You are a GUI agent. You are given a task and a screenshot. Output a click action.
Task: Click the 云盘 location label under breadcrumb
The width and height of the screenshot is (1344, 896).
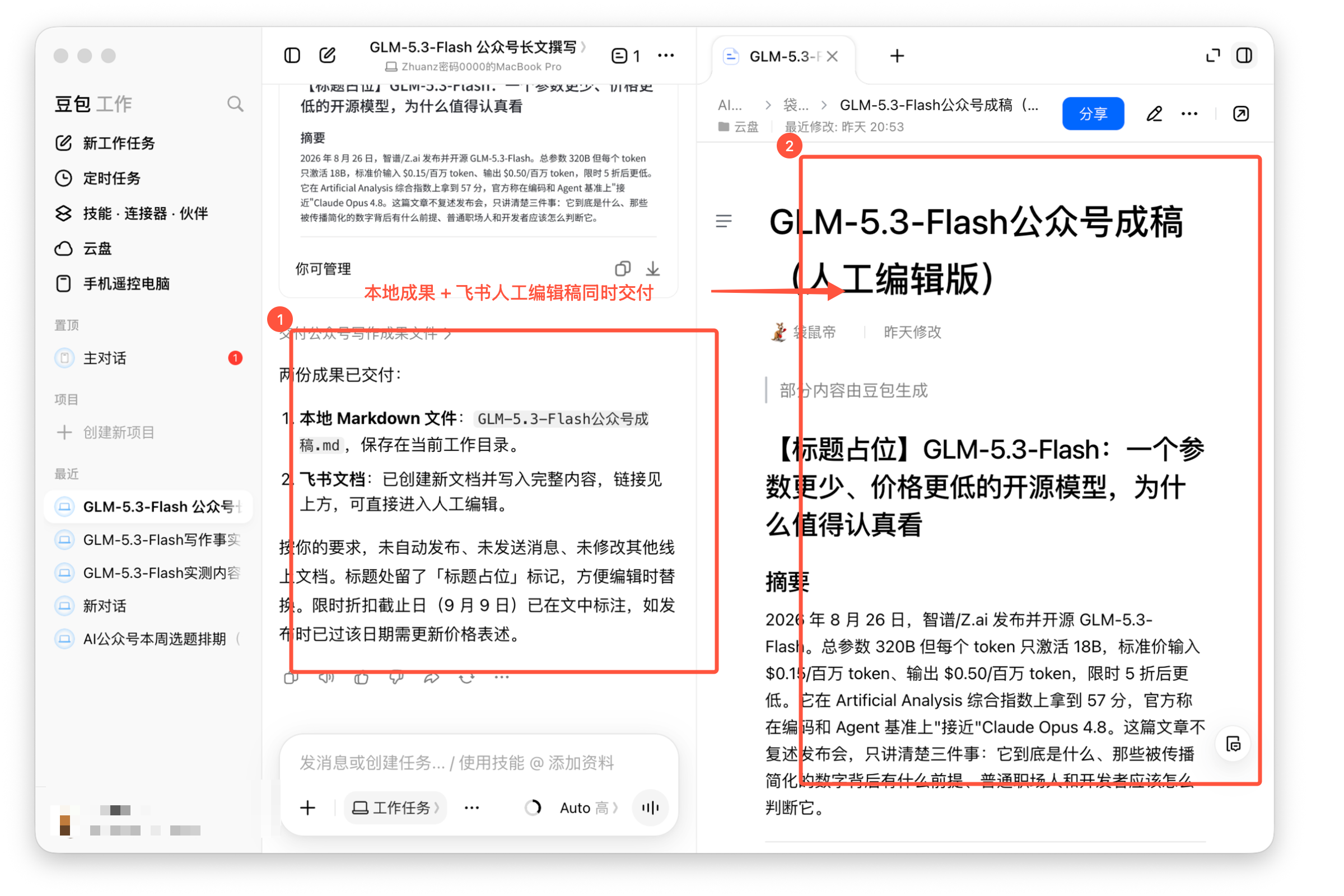click(x=738, y=127)
